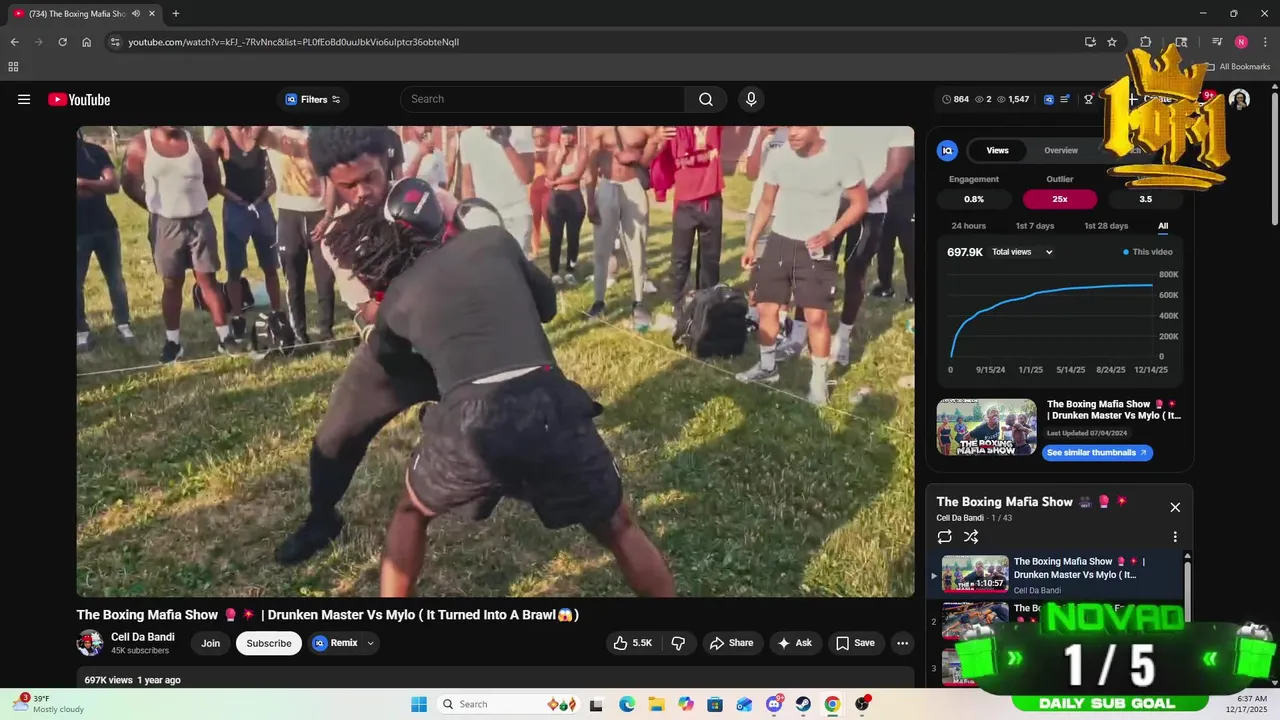Click the See similar thumbnails button

(x=1097, y=453)
